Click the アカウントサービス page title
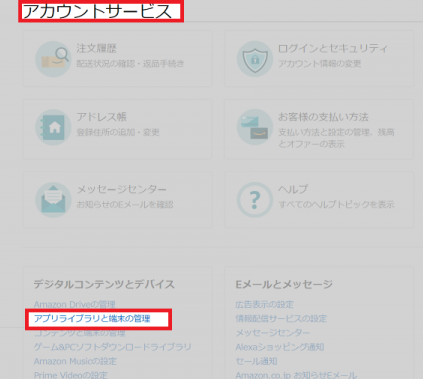Screen dimensions: 423x379 97,11
